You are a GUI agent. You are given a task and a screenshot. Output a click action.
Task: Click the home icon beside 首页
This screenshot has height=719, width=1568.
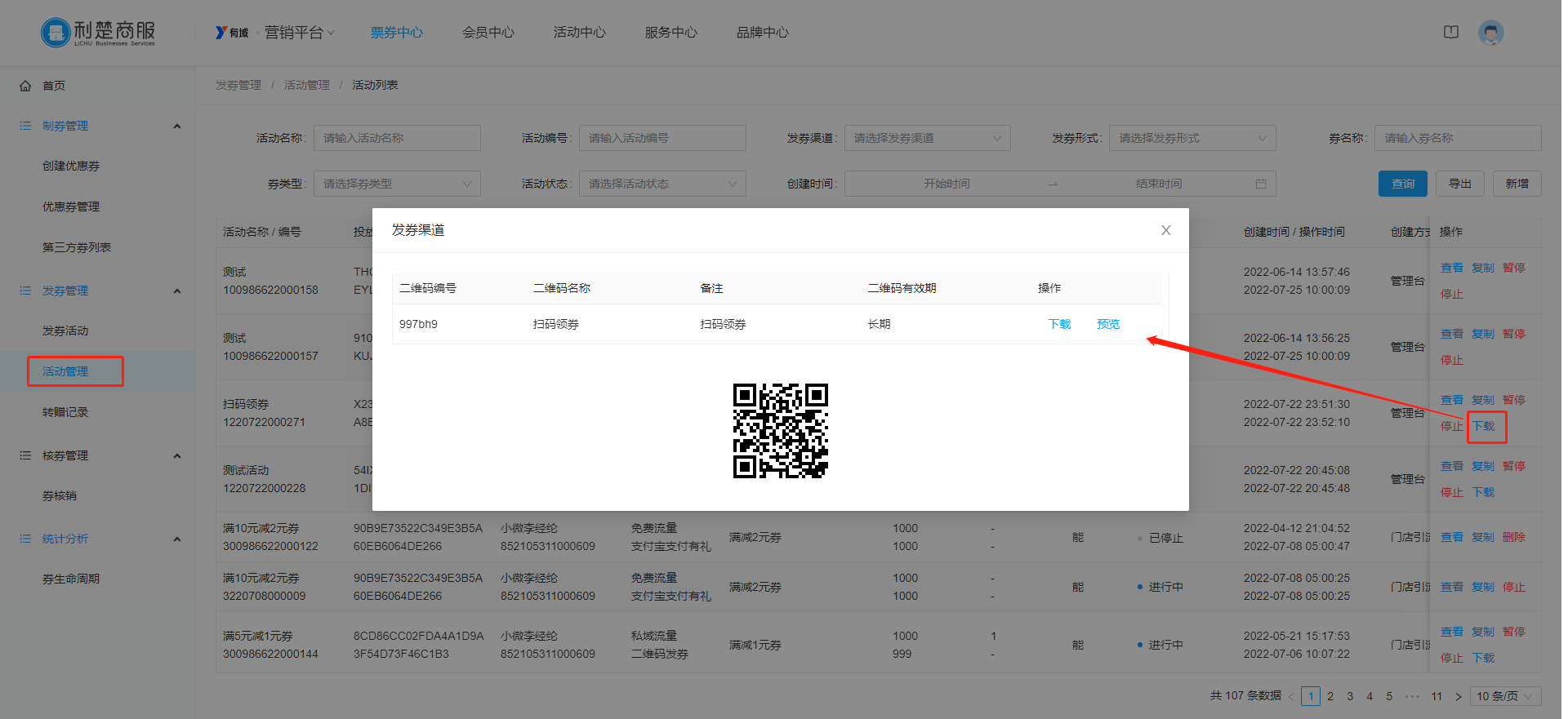pos(25,86)
